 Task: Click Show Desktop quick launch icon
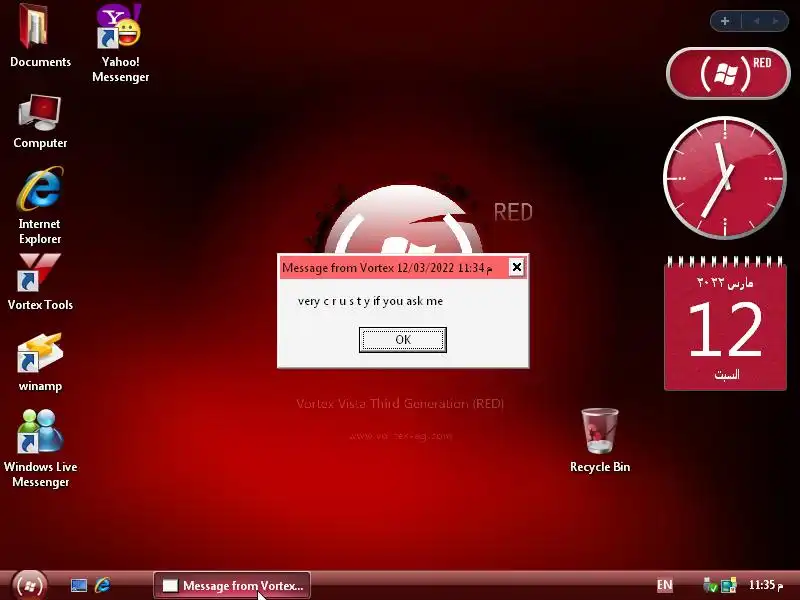79,585
